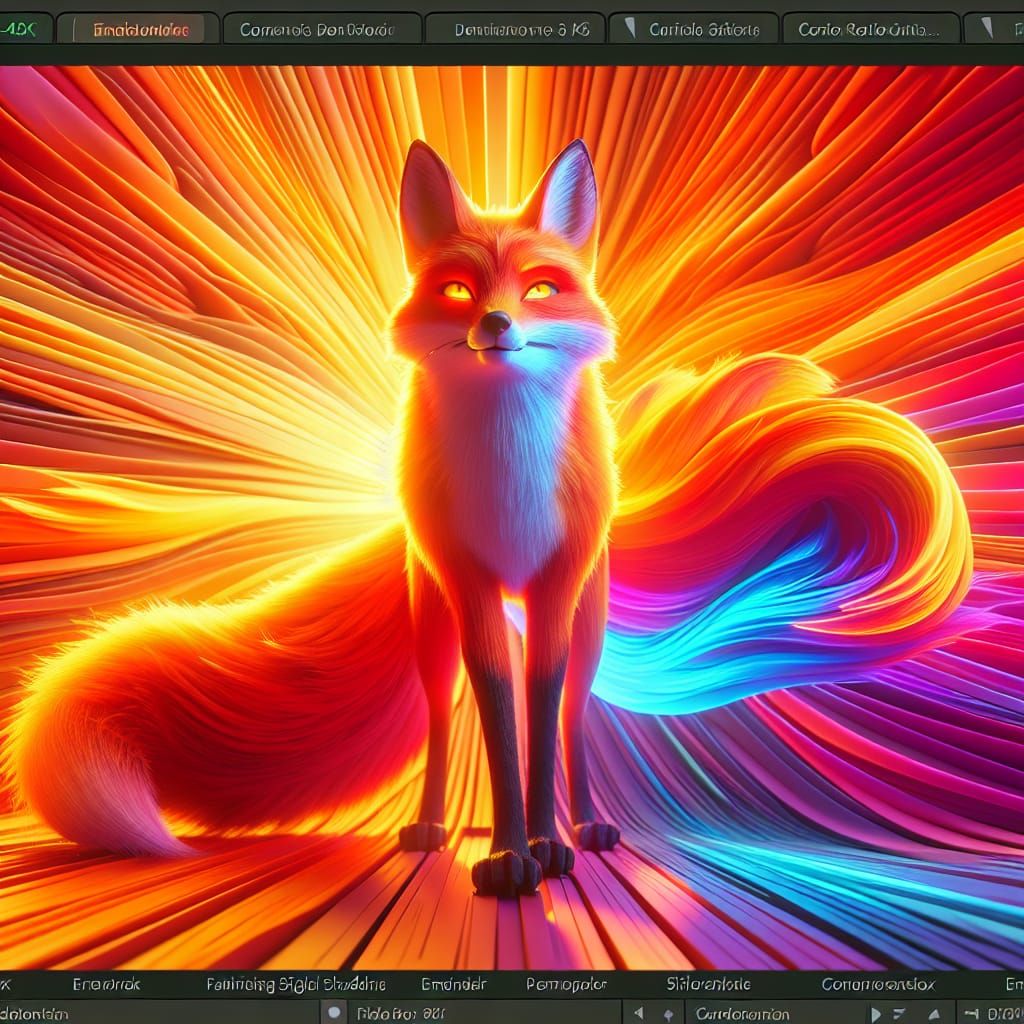The height and width of the screenshot is (1024, 1024).
Task: Click the play triangle in bottom-right transport area
Action: pos(875,1012)
